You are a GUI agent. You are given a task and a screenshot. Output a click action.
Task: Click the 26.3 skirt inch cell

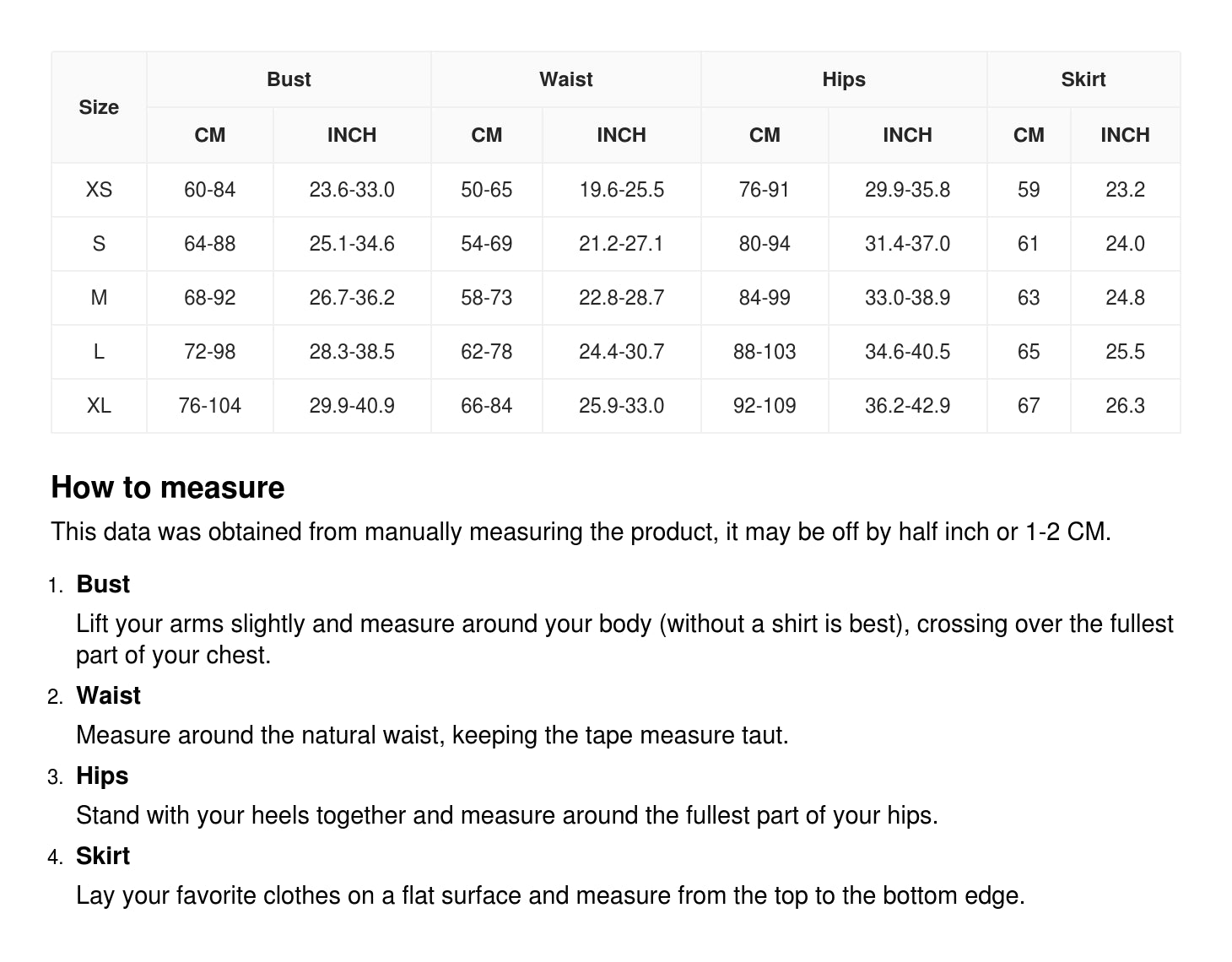(x=1125, y=406)
